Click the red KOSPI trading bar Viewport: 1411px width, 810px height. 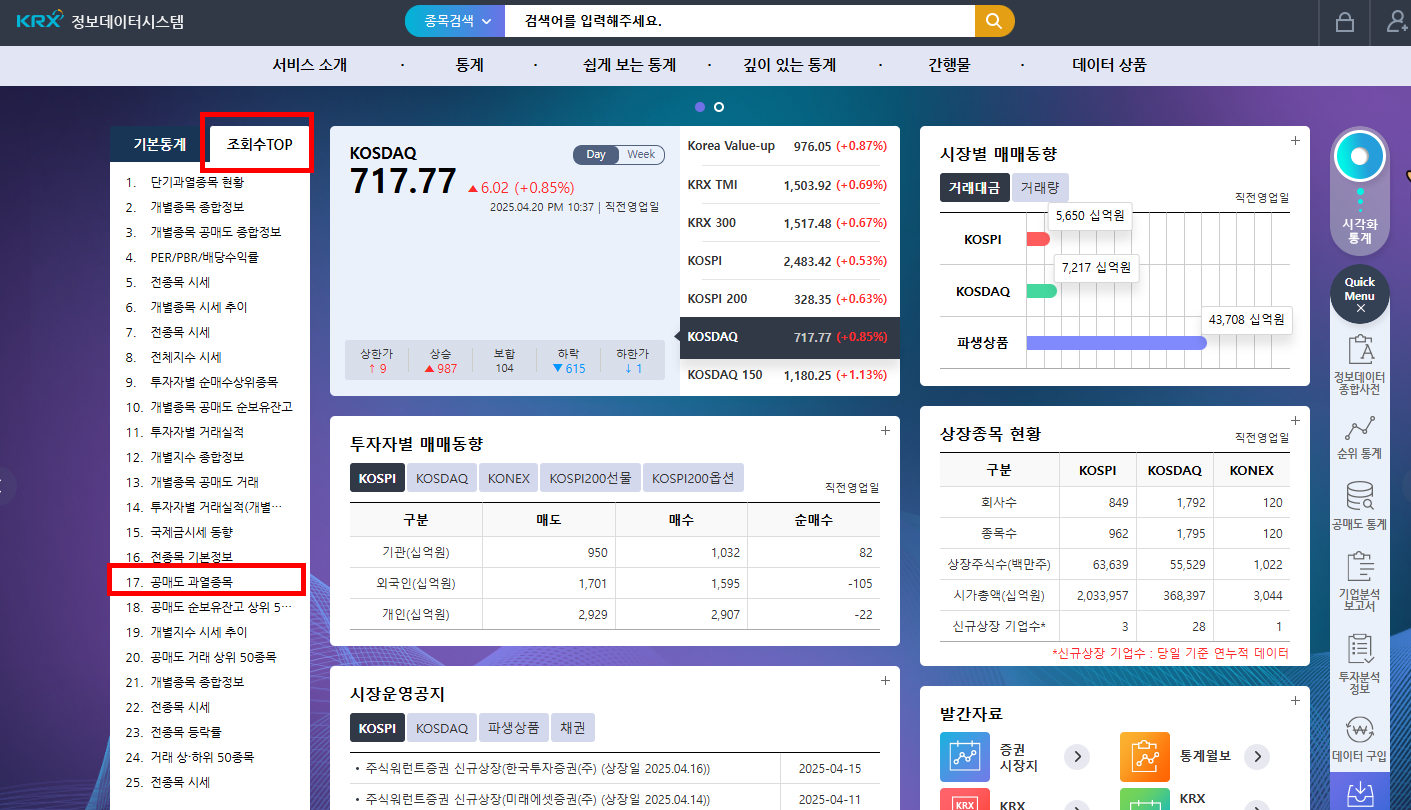(1038, 239)
